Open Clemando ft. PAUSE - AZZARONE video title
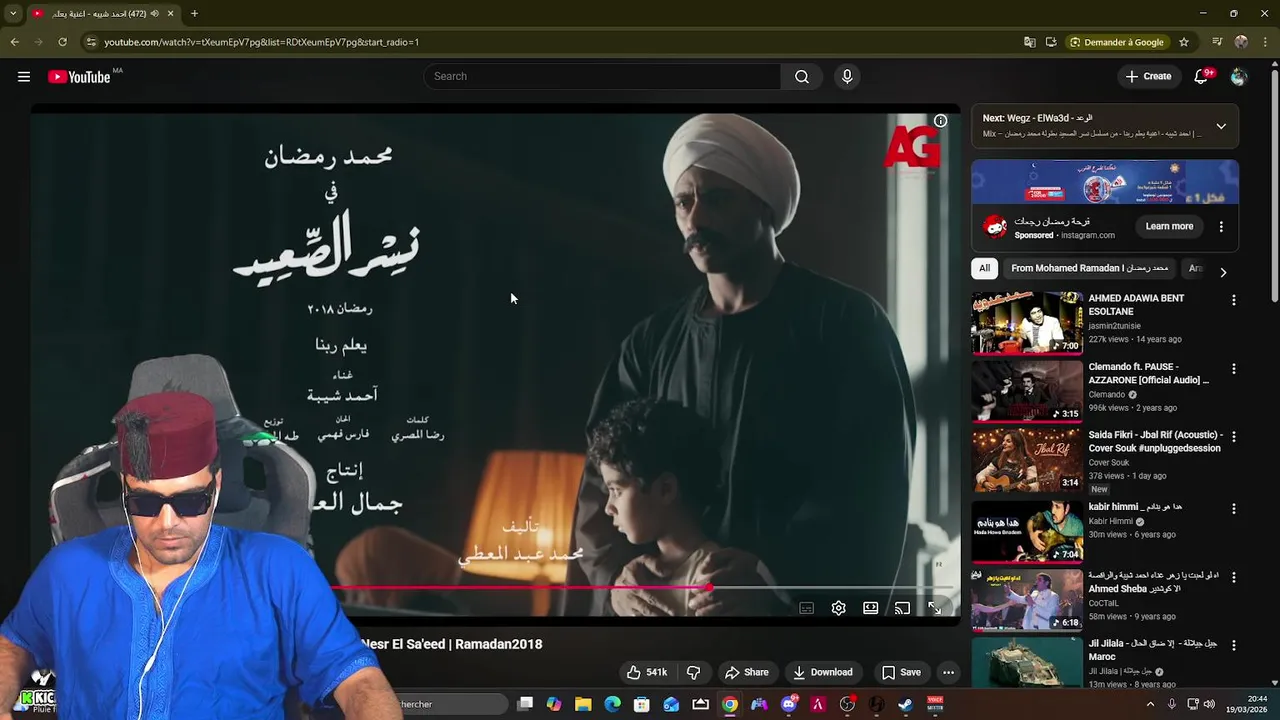1280x720 pixels. pos(1149,374)
